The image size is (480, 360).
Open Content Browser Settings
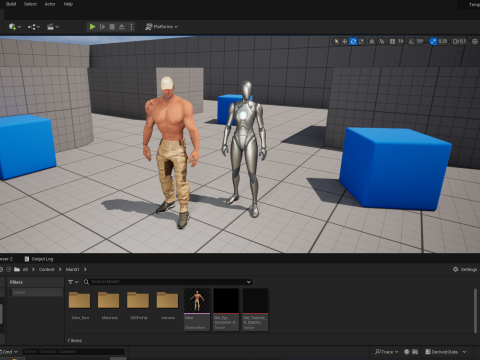[465, 269]
